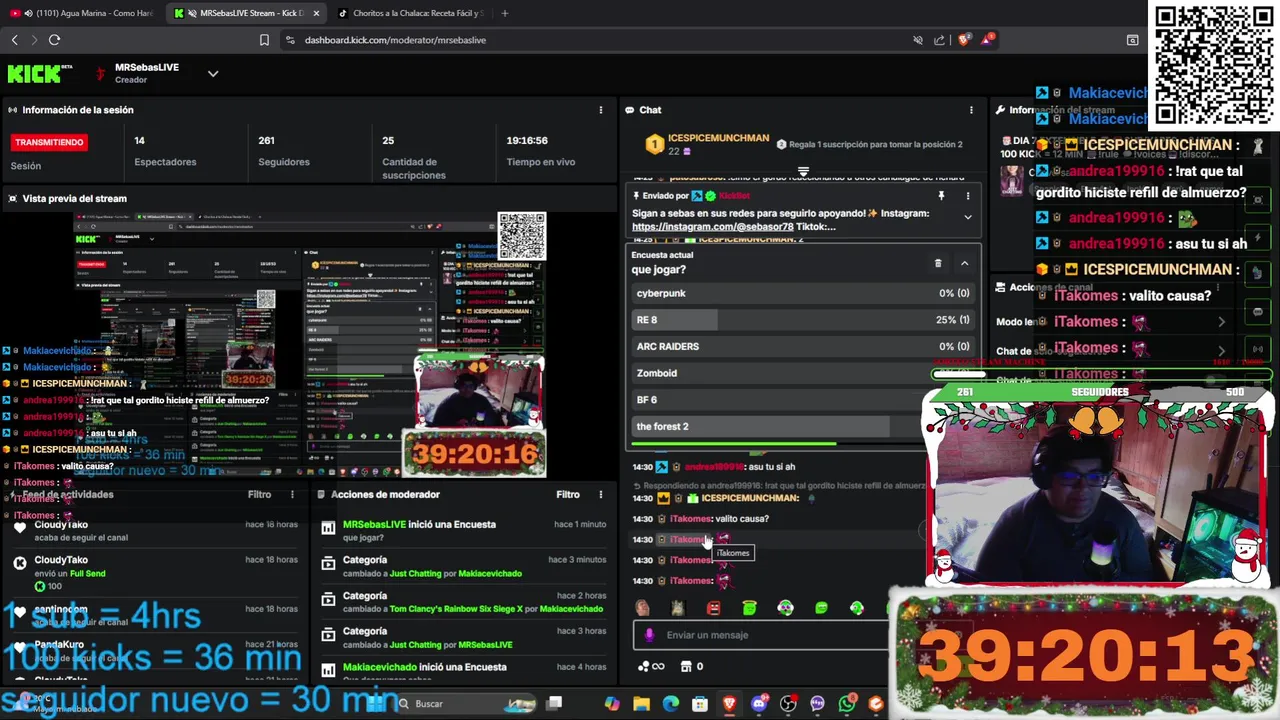
Task: Click the 261 Seguidores stat
Action: (283, 151)
